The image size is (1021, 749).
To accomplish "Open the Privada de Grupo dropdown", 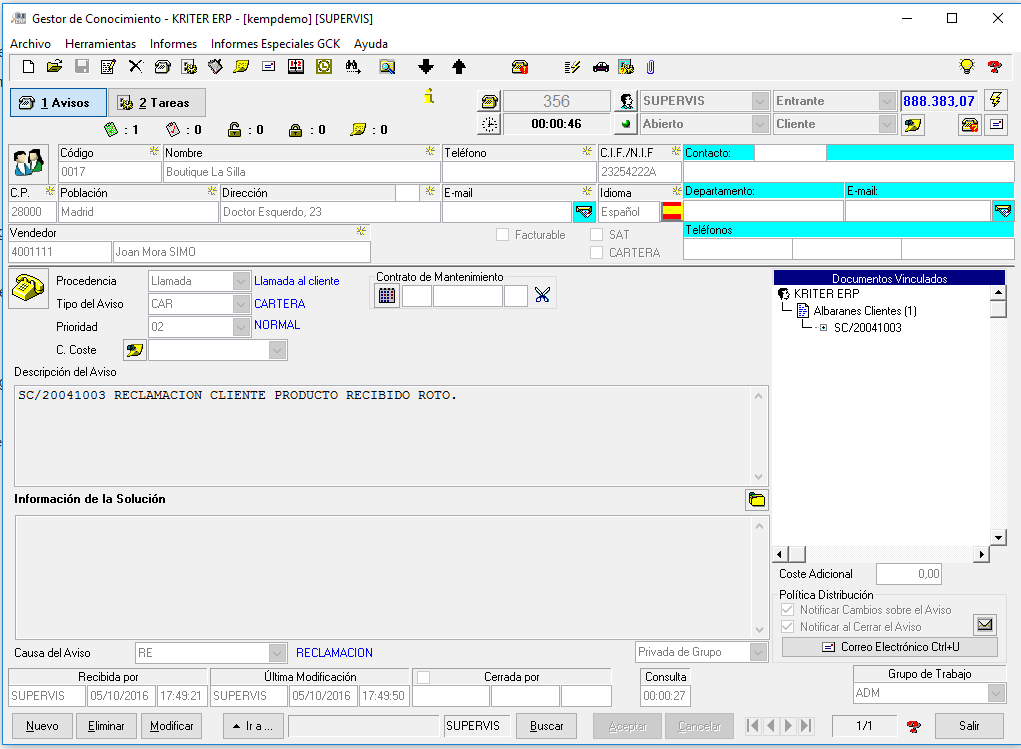I will pyautogui.click(x=758, y=652).
